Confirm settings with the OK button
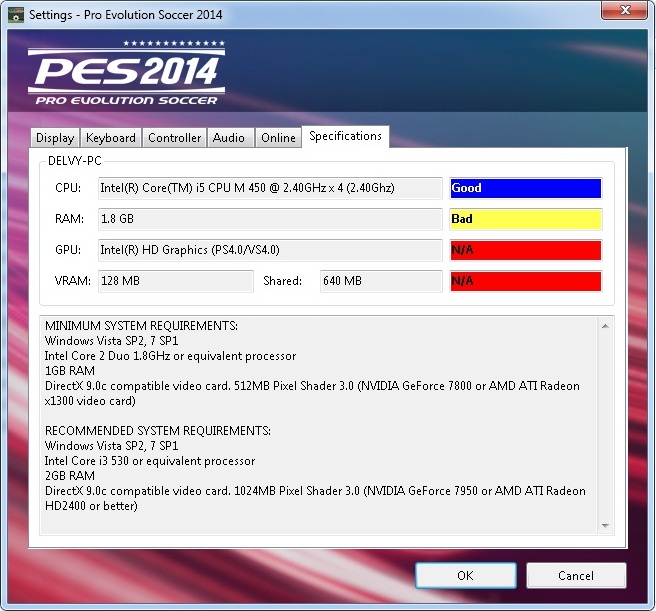 coord(466,575)
